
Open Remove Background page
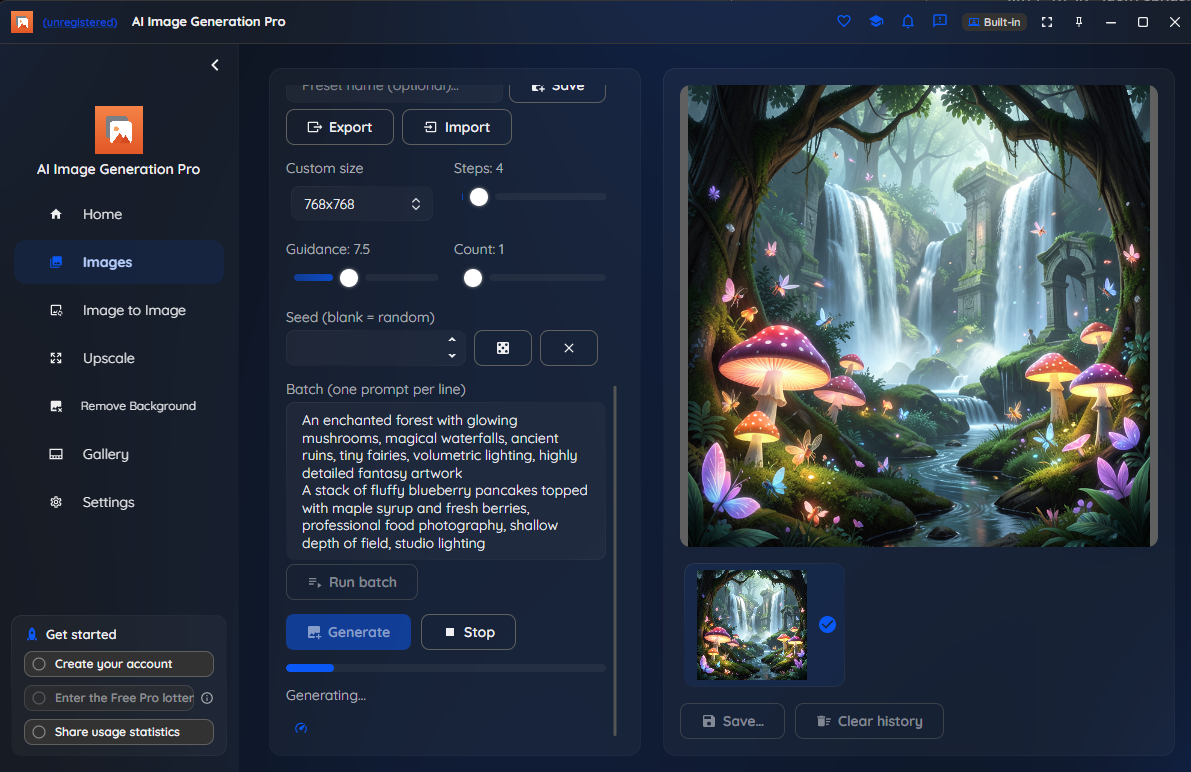click(118, 406)
